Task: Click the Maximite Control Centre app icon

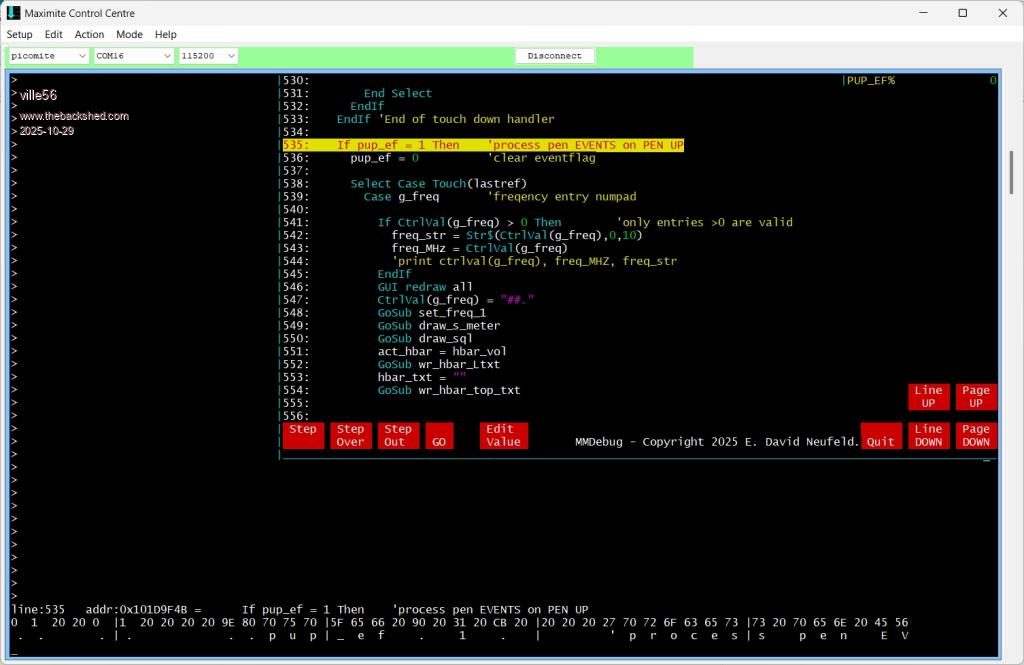Action: coord(13,13)
